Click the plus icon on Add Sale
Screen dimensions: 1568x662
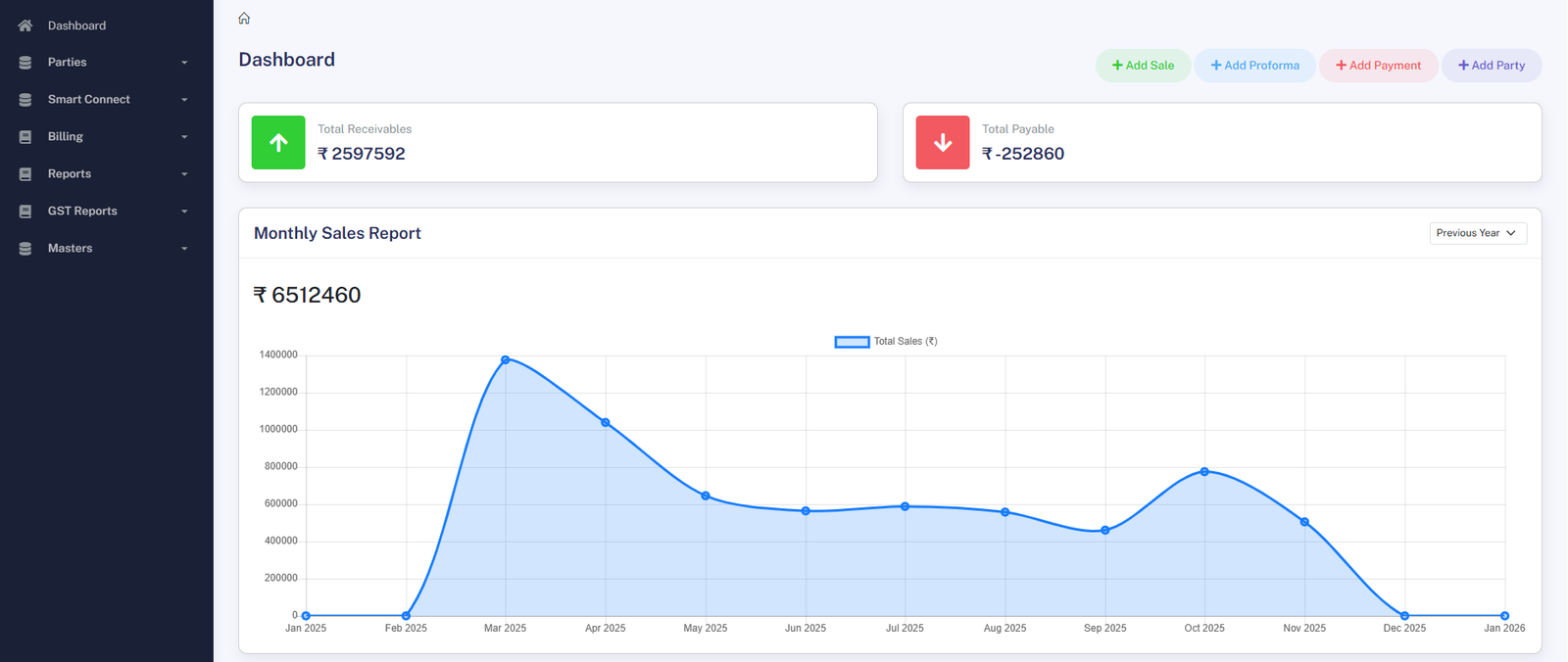1117,66
